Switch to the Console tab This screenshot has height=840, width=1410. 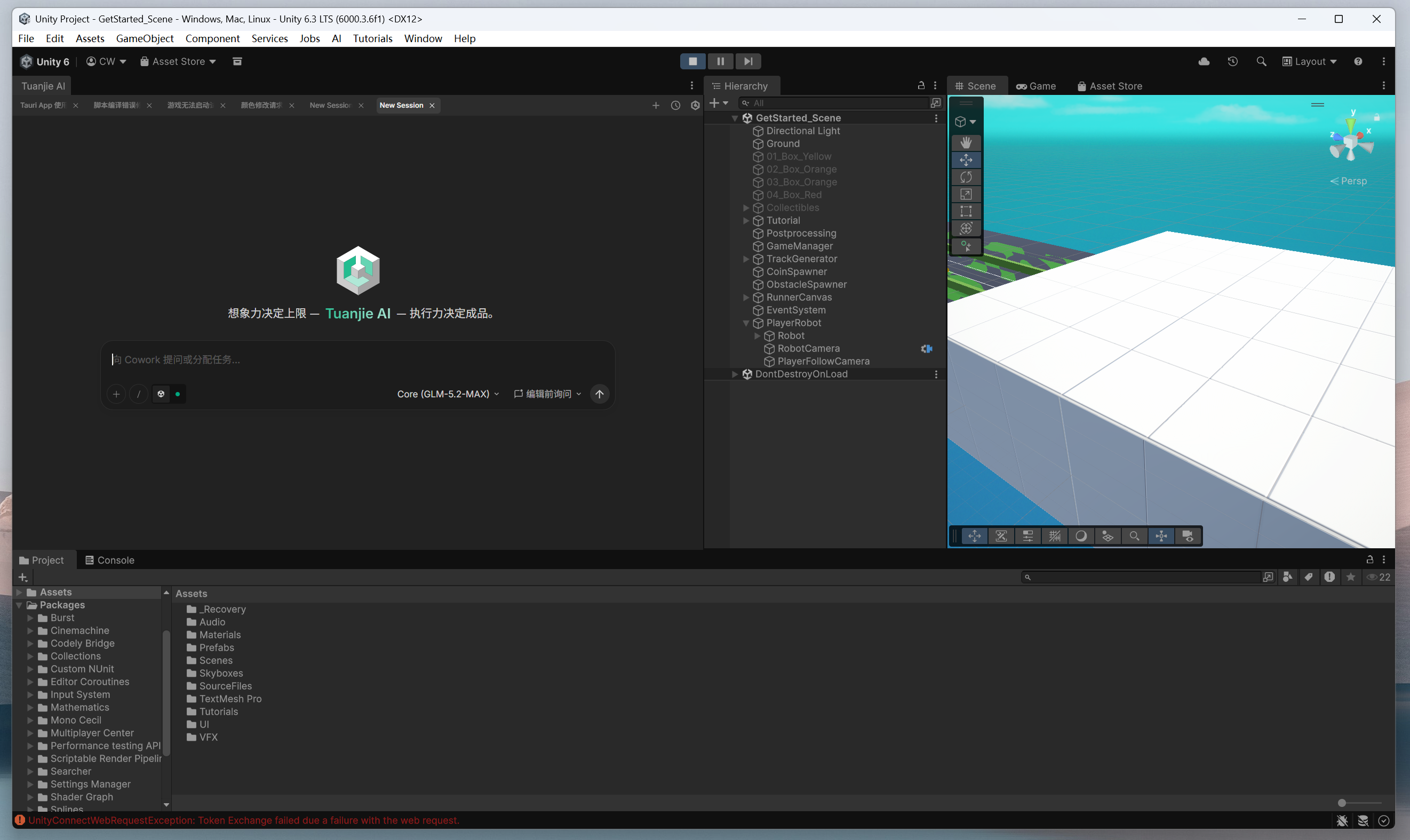(109, 561)
